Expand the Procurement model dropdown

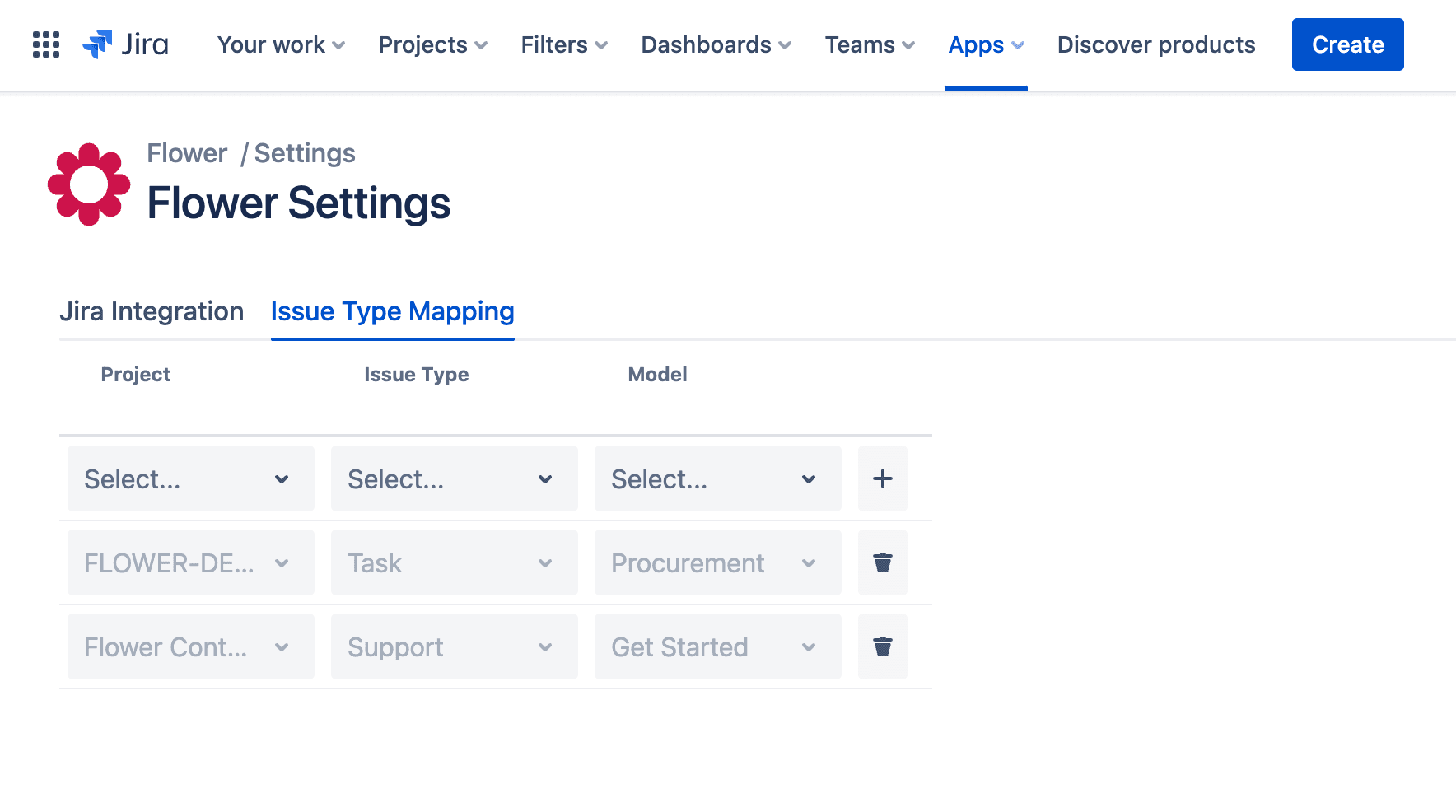[x=717, y=562]
